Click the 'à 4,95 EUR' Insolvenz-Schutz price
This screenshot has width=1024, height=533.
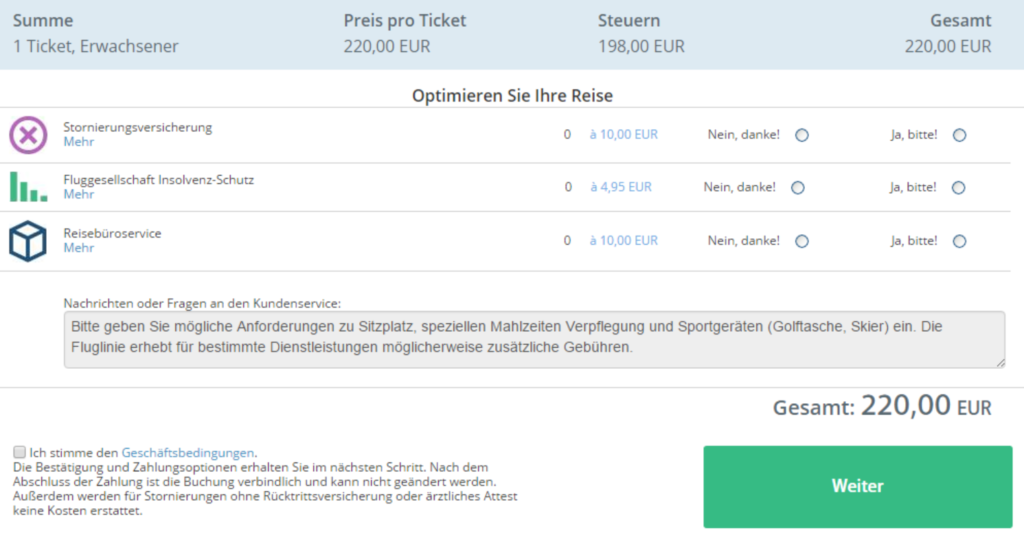point(620,187)
